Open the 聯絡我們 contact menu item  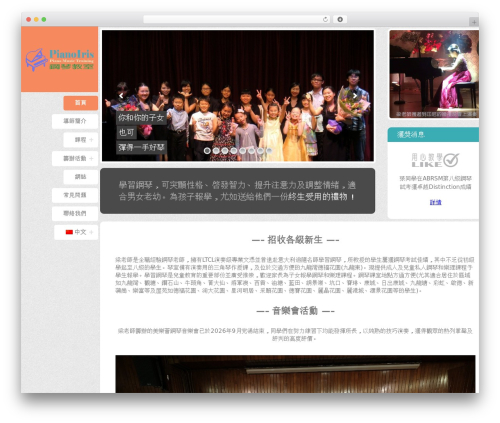coord(75,214)
